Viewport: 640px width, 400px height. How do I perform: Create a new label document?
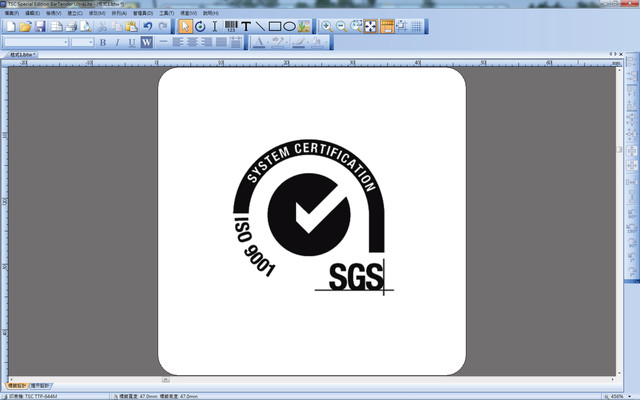11,27
